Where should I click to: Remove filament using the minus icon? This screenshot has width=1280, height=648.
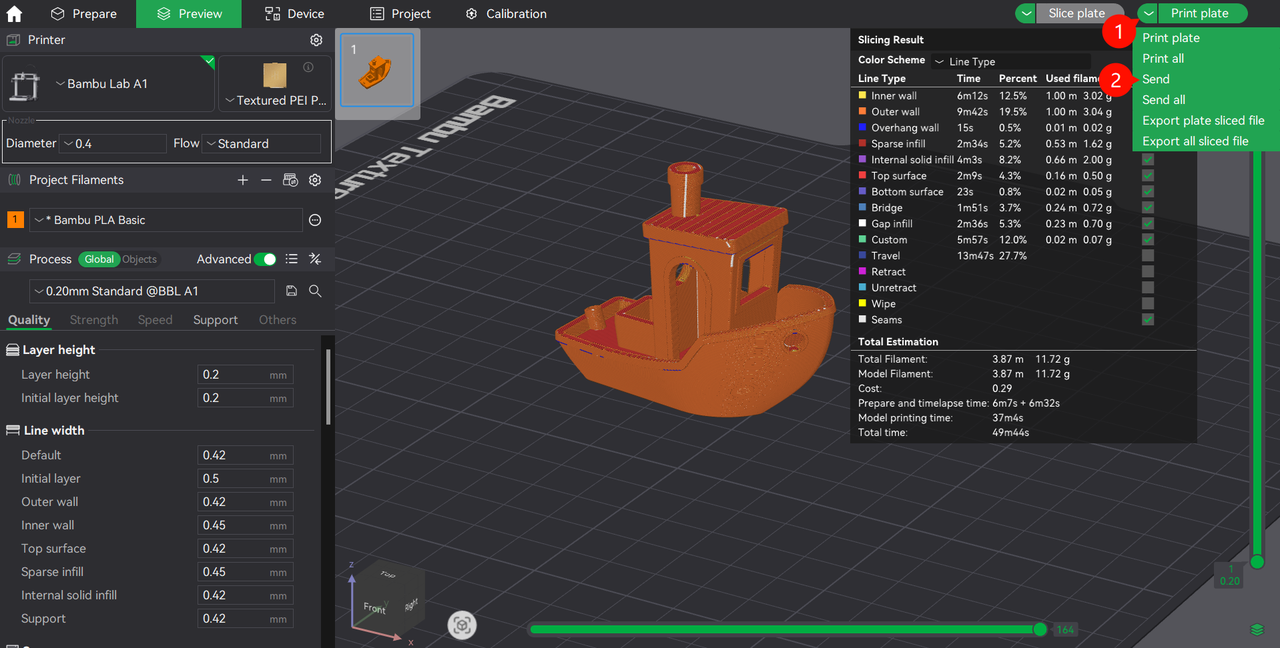pyautogui.click(x=266, y=180)
